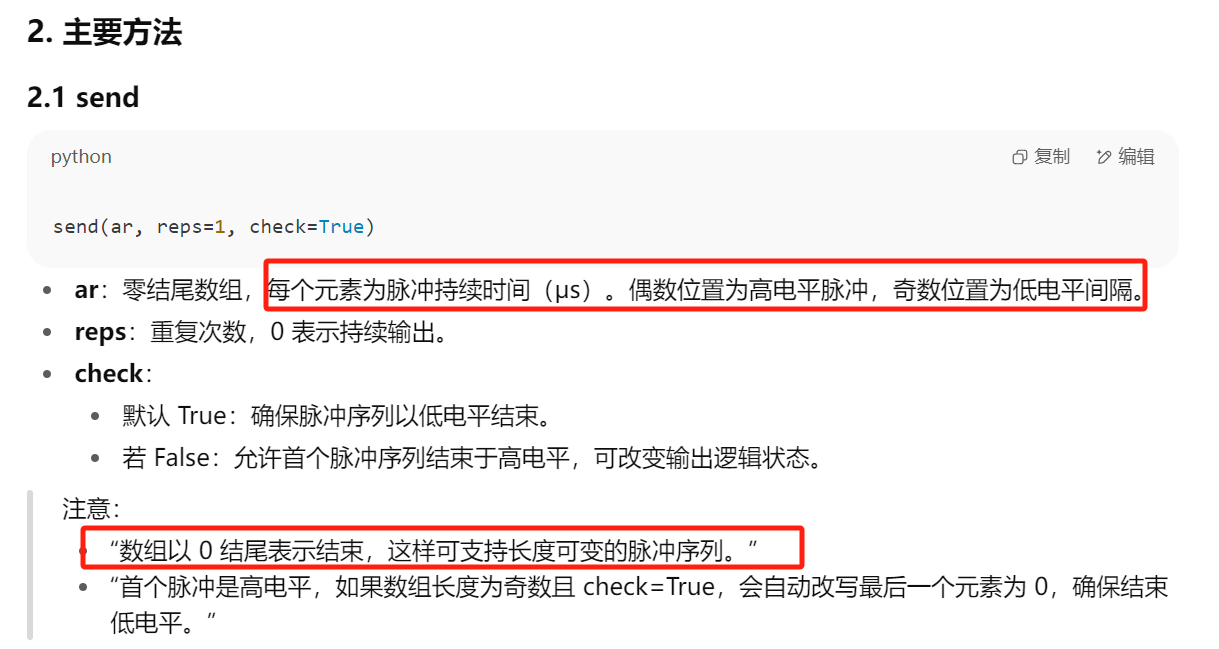Click the python language label
Viewport: 1219px width, 649px height.
coord(81,157)
